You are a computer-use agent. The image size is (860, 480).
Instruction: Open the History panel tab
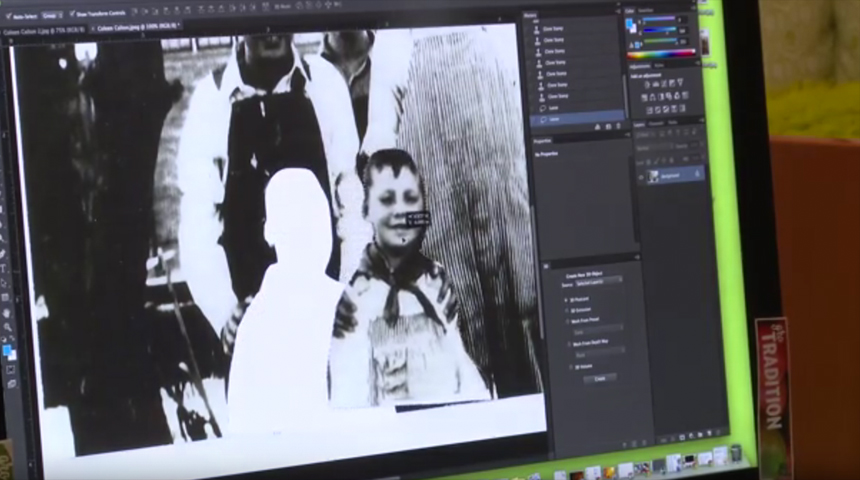530,15
